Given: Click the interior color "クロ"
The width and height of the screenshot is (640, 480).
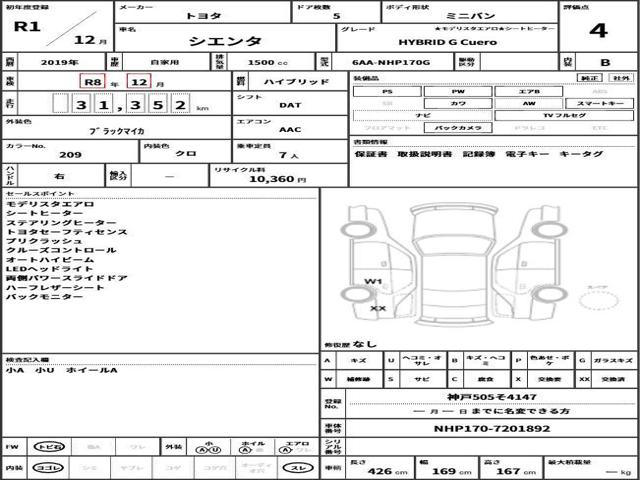Looking at the screenshot, I should click(x=186, y=154).
